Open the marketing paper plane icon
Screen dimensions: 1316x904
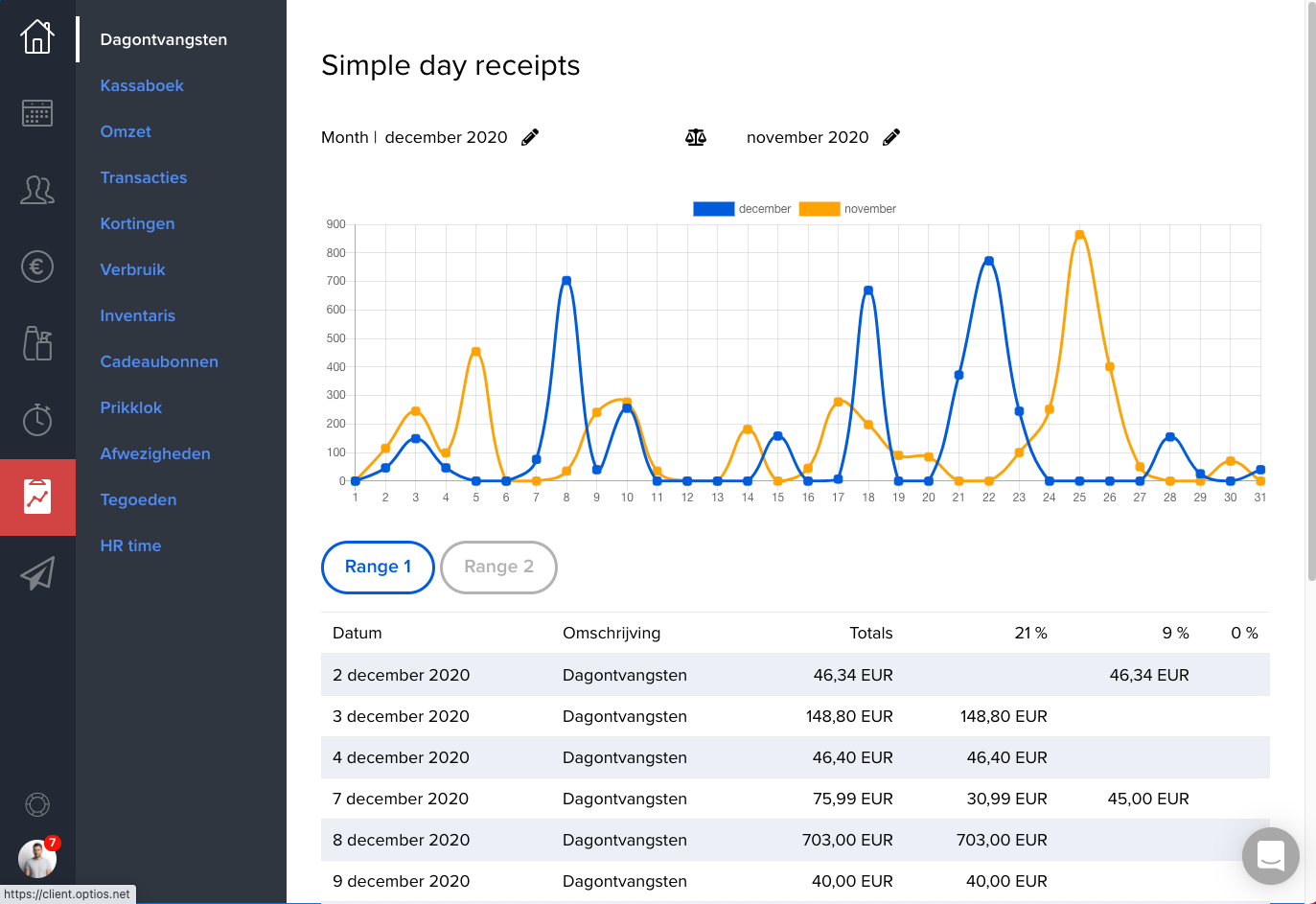pyautogui.click(x=37, y=573)
